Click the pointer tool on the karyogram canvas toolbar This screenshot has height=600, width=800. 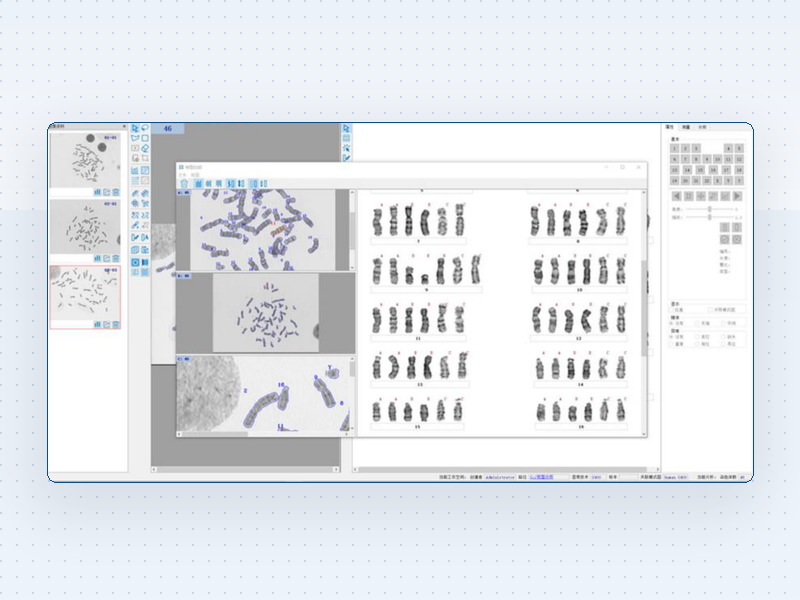[346, 128]
